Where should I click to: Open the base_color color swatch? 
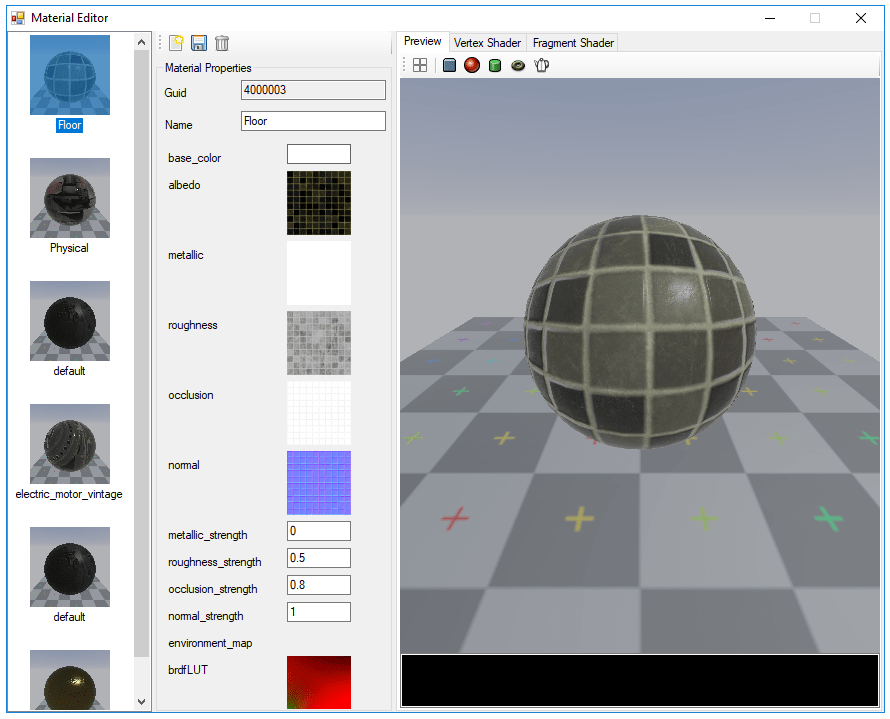[x=318, y=154]
